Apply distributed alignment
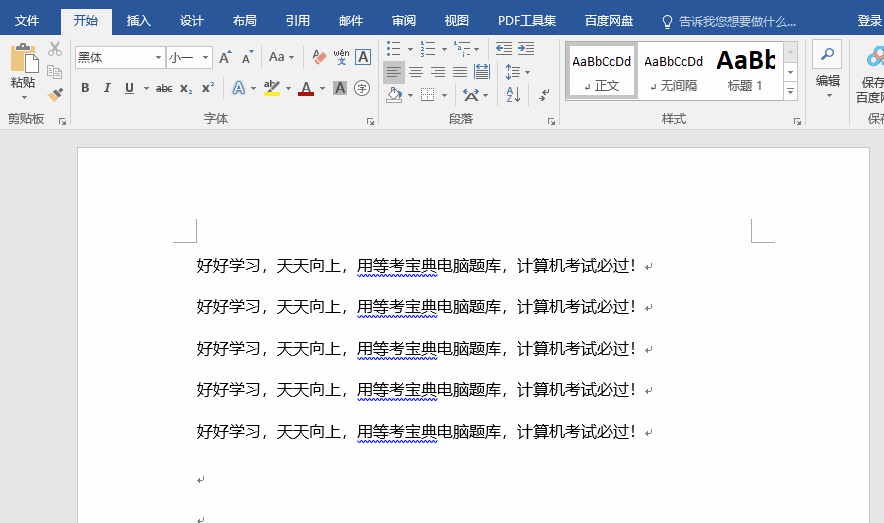 coord(482,72)
